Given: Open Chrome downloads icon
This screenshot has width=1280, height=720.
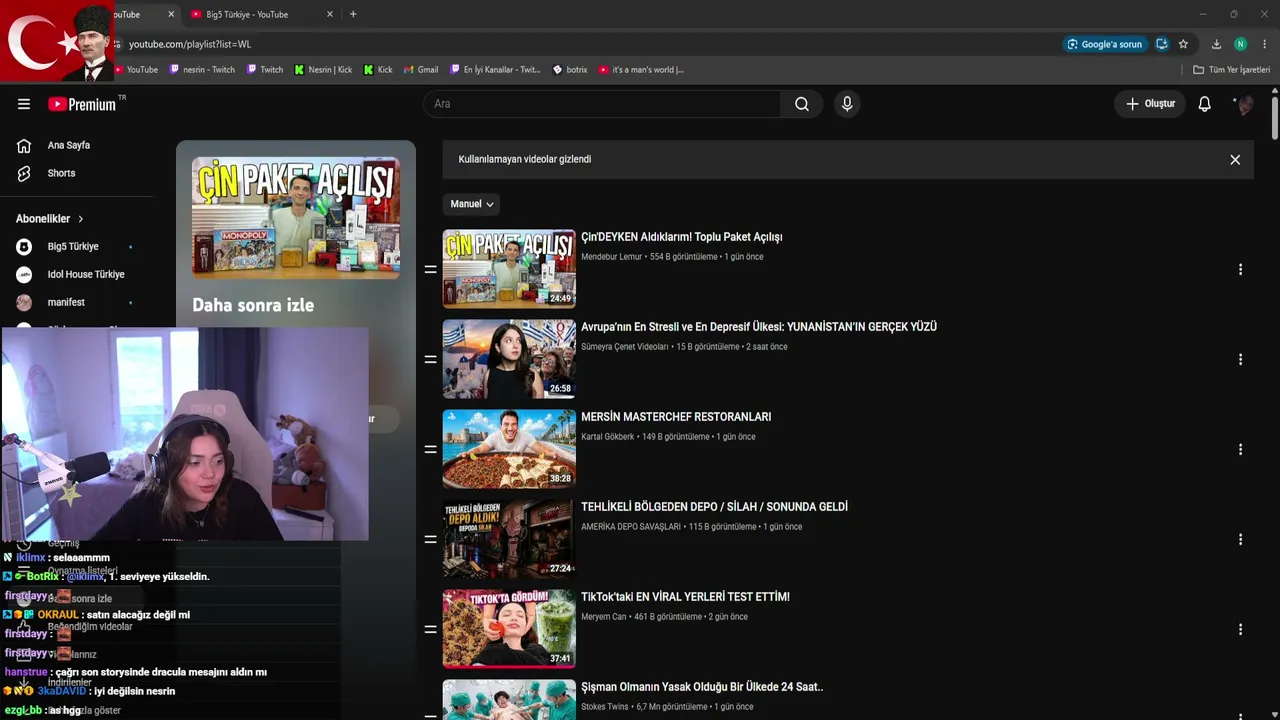Looking at the screenshot, I should click(x=1216, y=44).
